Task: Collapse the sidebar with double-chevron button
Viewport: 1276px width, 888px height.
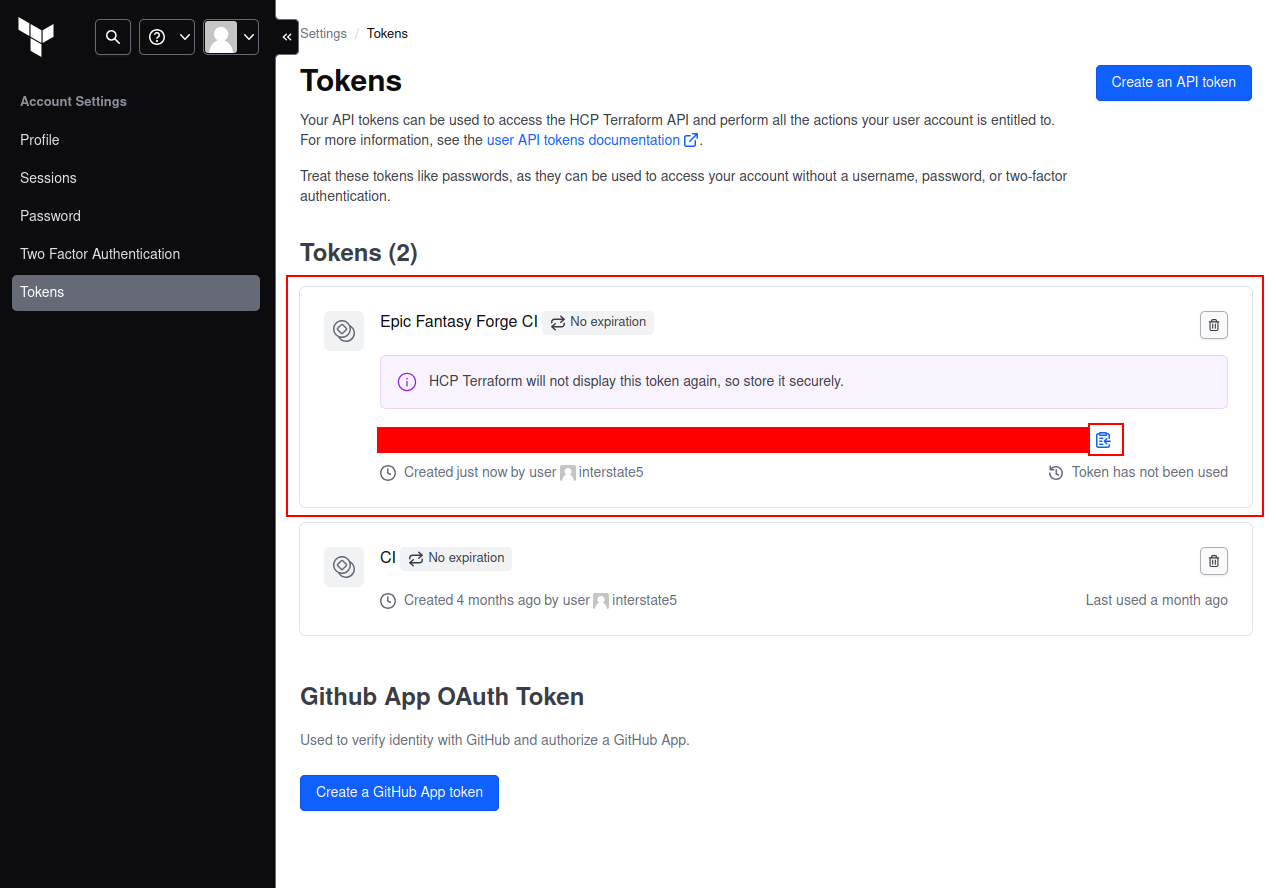Action: [x=287, y=37]
